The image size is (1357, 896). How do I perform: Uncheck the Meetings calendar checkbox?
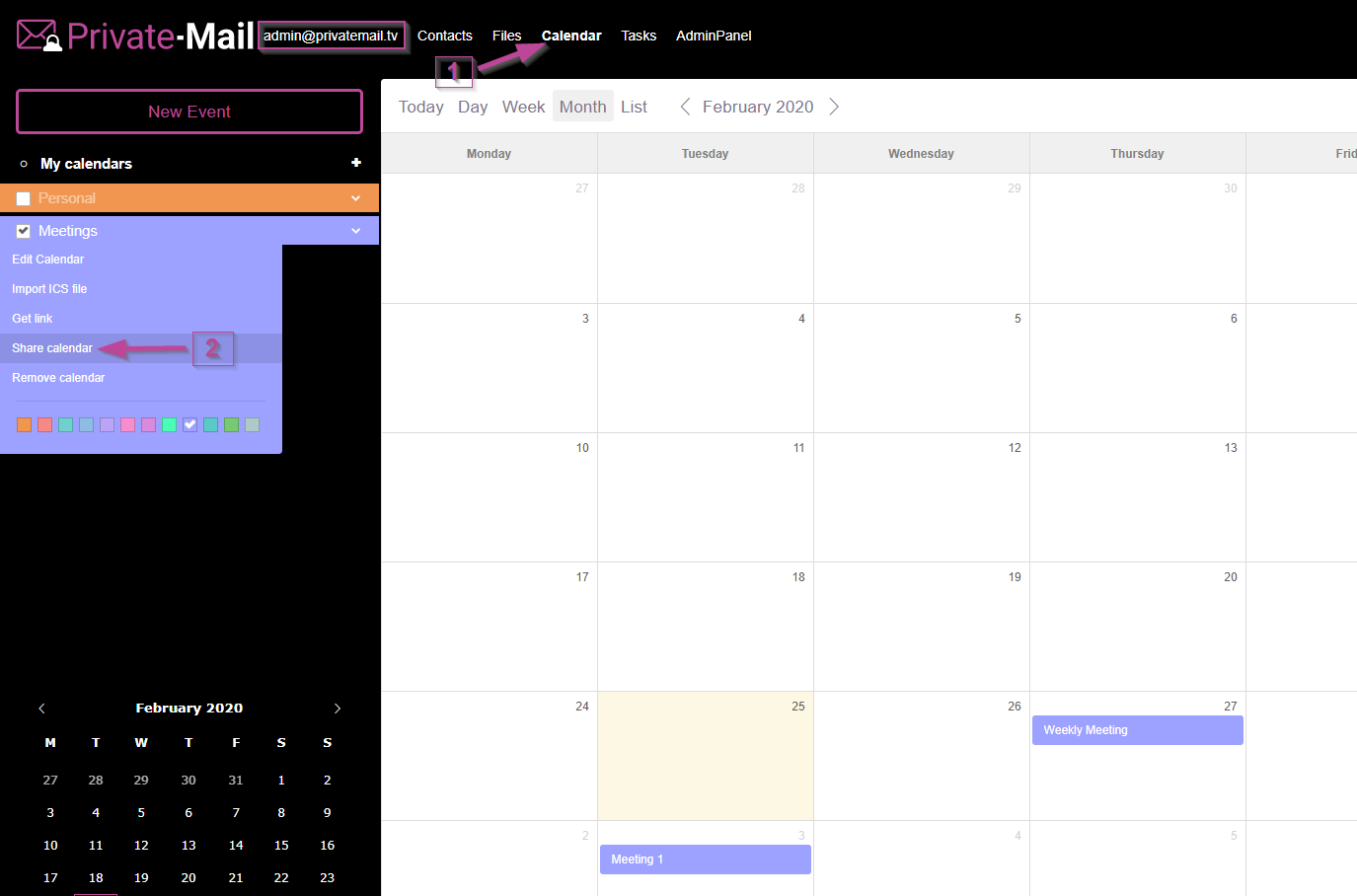click(x=24, y=231)
